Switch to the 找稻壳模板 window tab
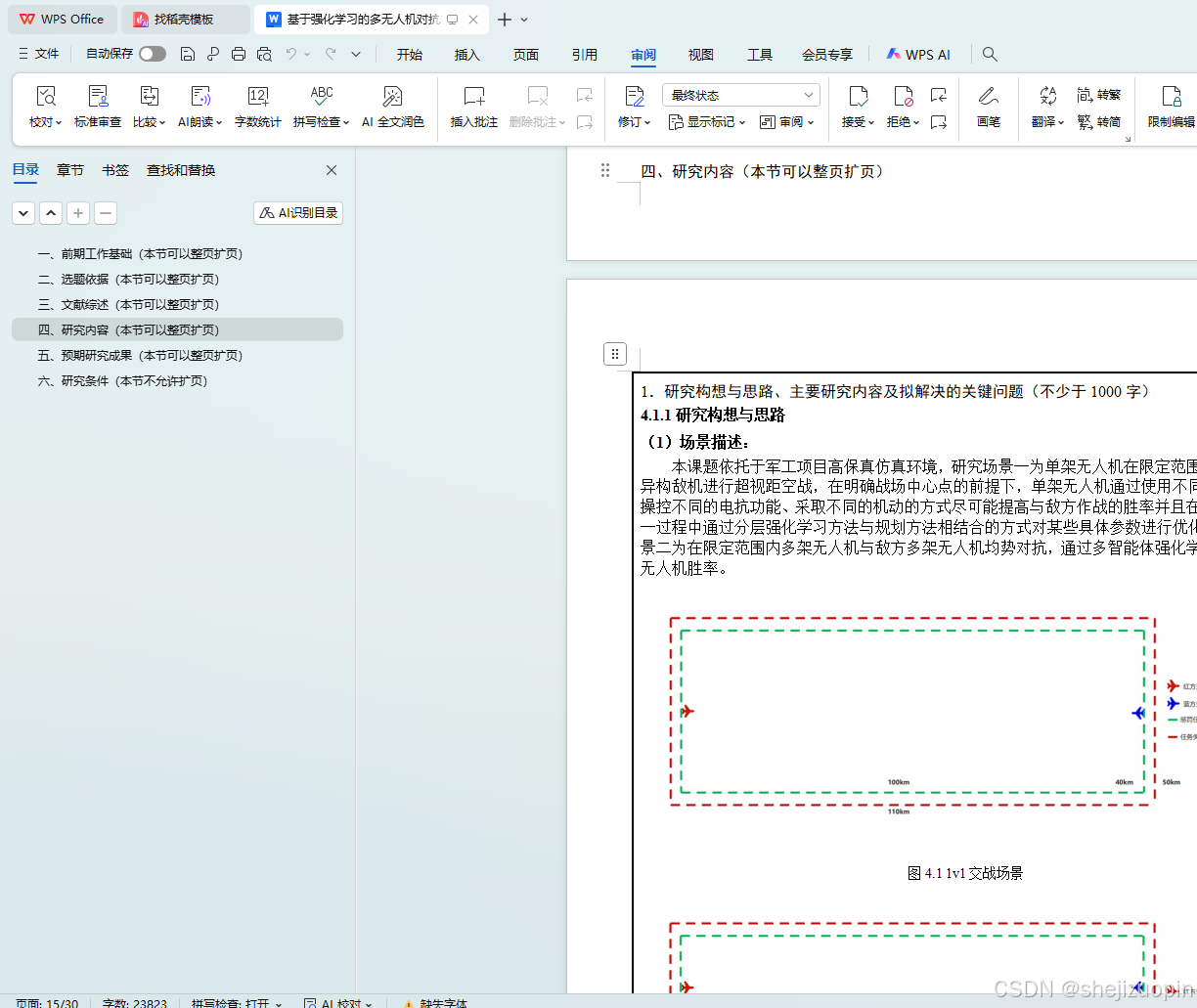Image resolution: width=1197 pixels, height=1008 pixels. (x=184, y=19)
